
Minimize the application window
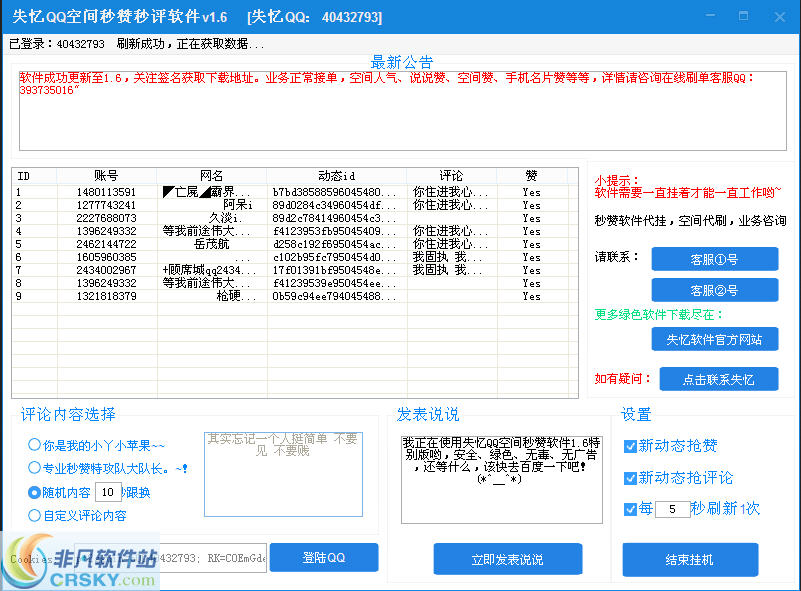point(710,16)
